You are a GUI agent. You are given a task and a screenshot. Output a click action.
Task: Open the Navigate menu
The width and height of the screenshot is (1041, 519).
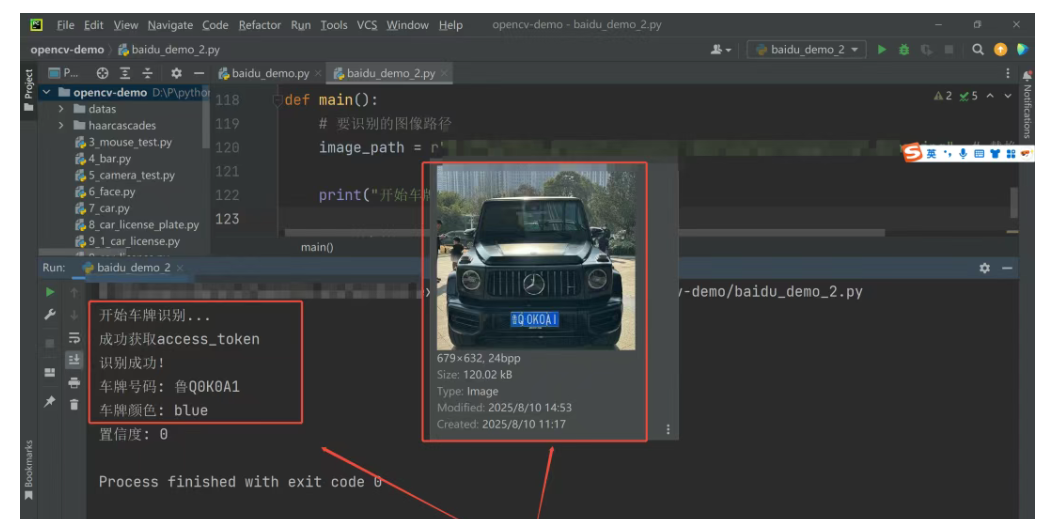(170, 25)
